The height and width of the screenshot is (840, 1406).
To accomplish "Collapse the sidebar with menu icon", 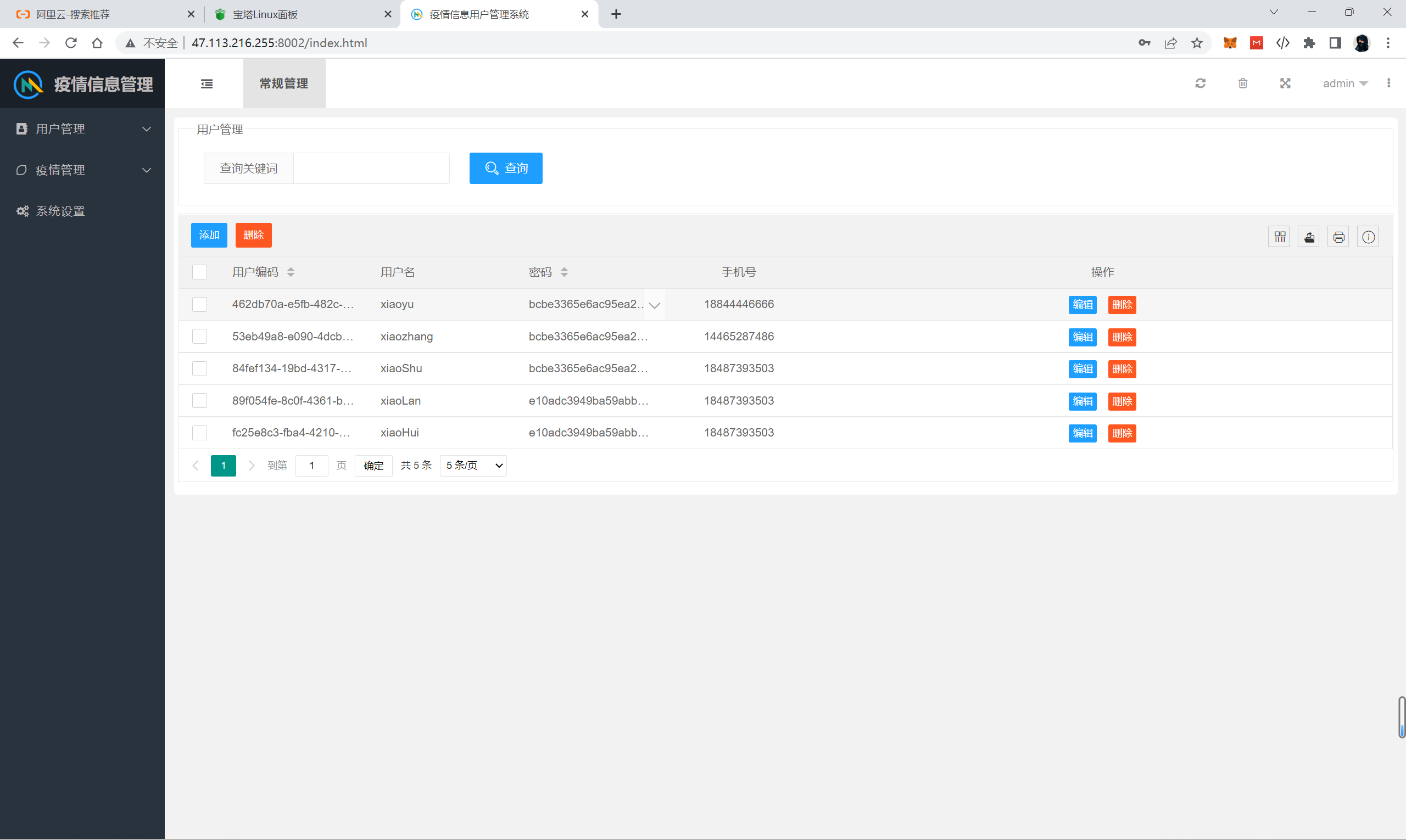I will (207, 84).
